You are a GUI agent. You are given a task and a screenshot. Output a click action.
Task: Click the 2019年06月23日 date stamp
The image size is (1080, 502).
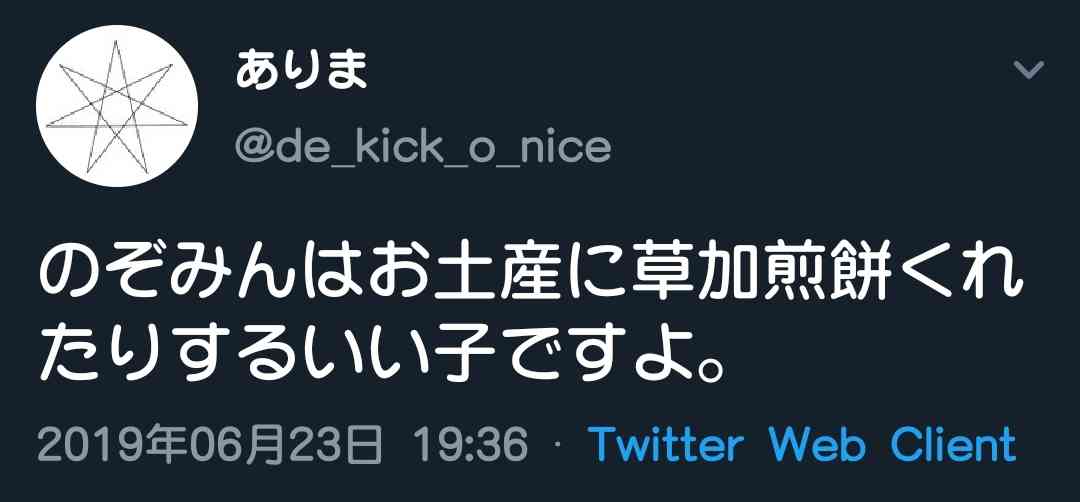point(210,445)
